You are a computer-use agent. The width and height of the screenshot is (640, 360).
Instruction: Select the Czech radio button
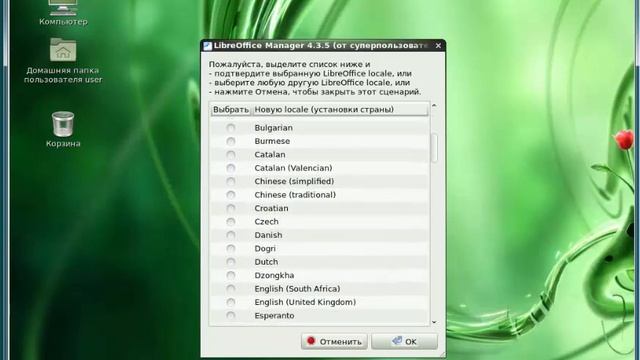point(231,222)
